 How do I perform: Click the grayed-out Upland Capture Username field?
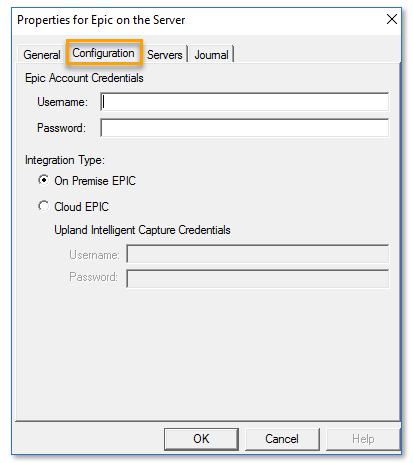click(258, 254)
